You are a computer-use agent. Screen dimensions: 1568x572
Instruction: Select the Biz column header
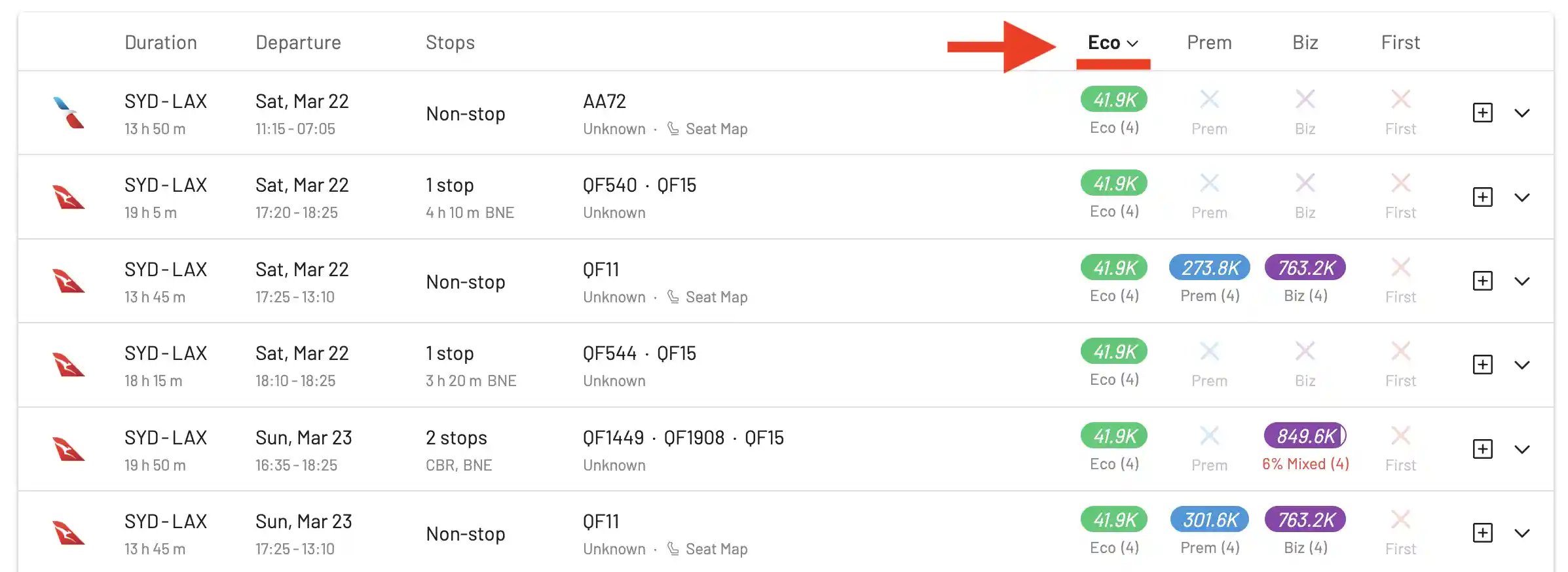1305,43
